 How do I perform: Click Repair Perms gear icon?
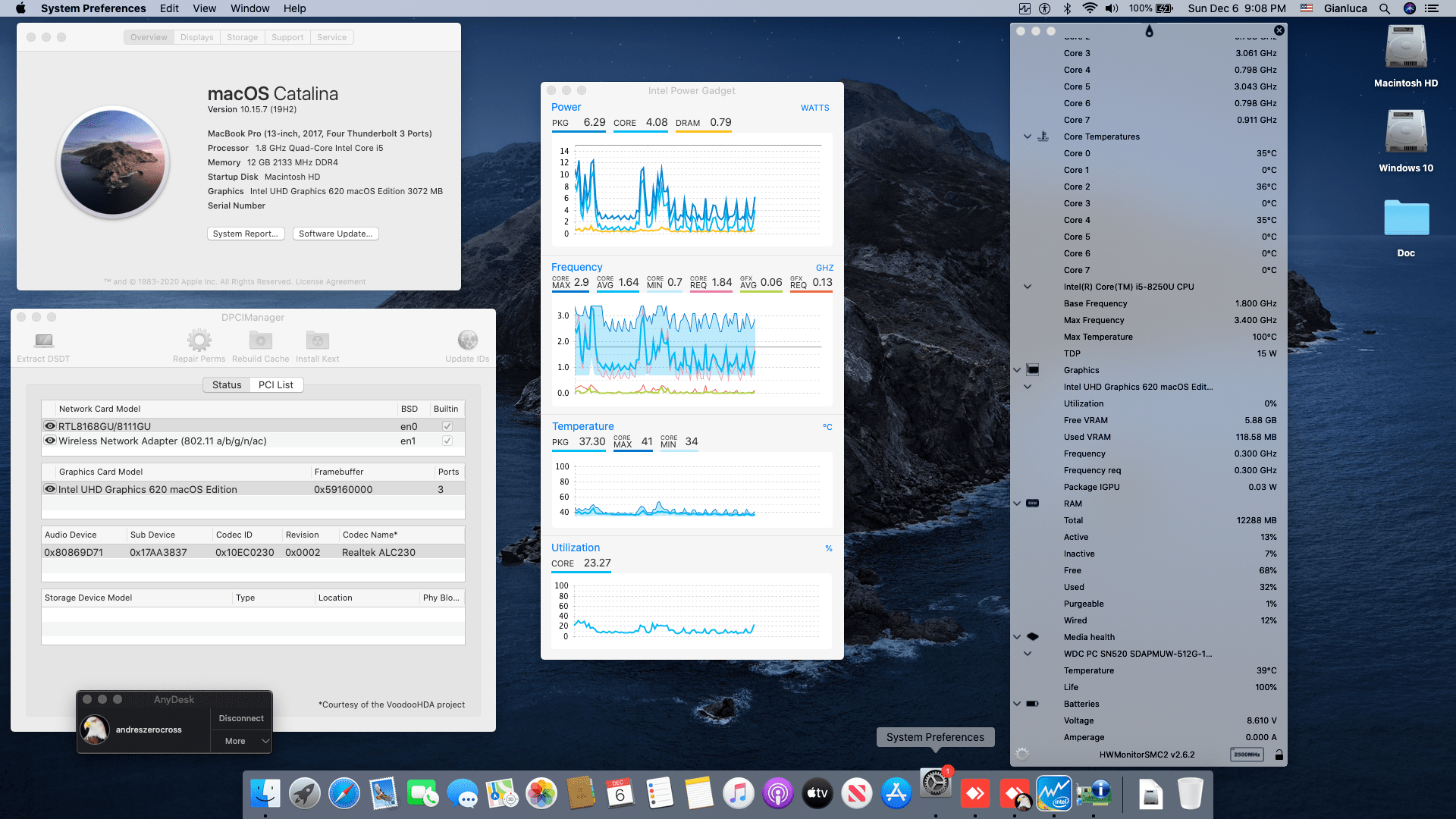pos(199,340)
